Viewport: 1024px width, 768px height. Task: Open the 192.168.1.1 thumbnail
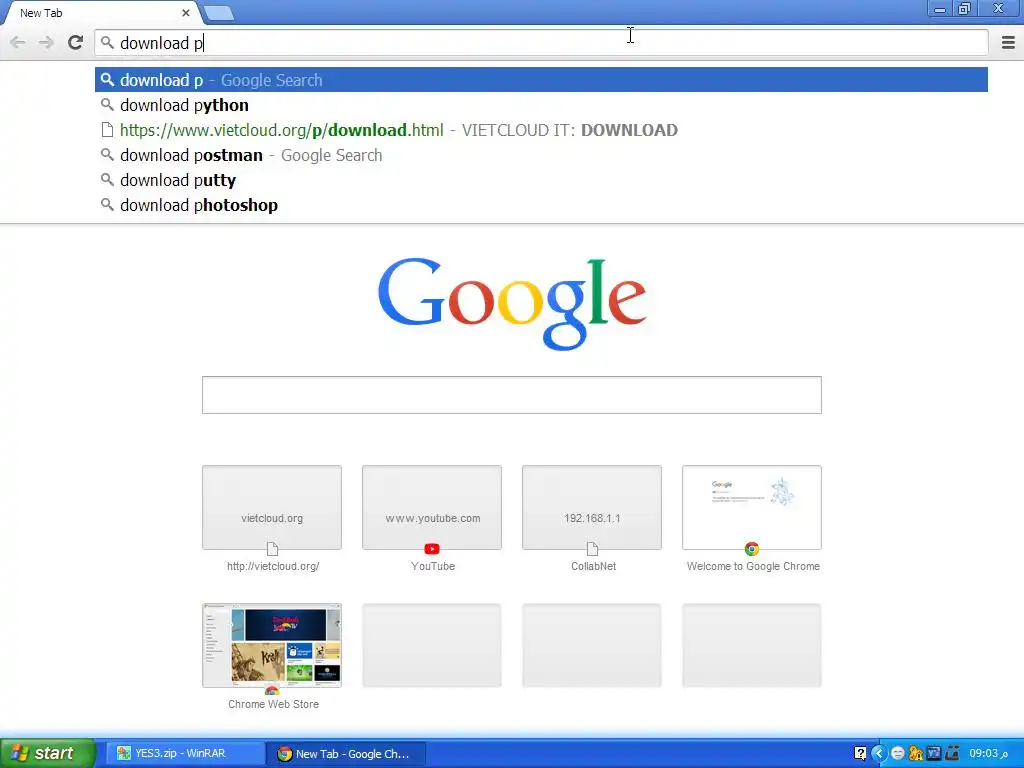tap(592, 507)
